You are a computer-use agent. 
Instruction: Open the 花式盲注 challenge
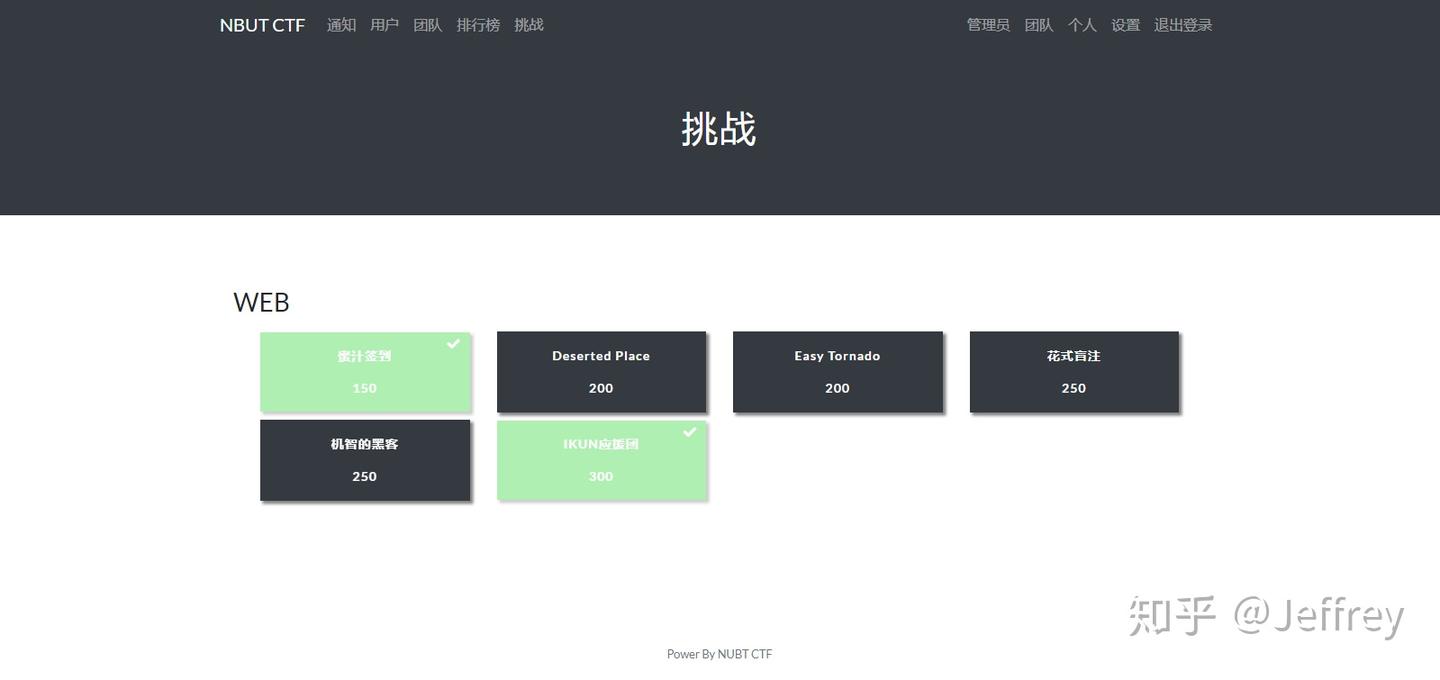click(1073, 371)
